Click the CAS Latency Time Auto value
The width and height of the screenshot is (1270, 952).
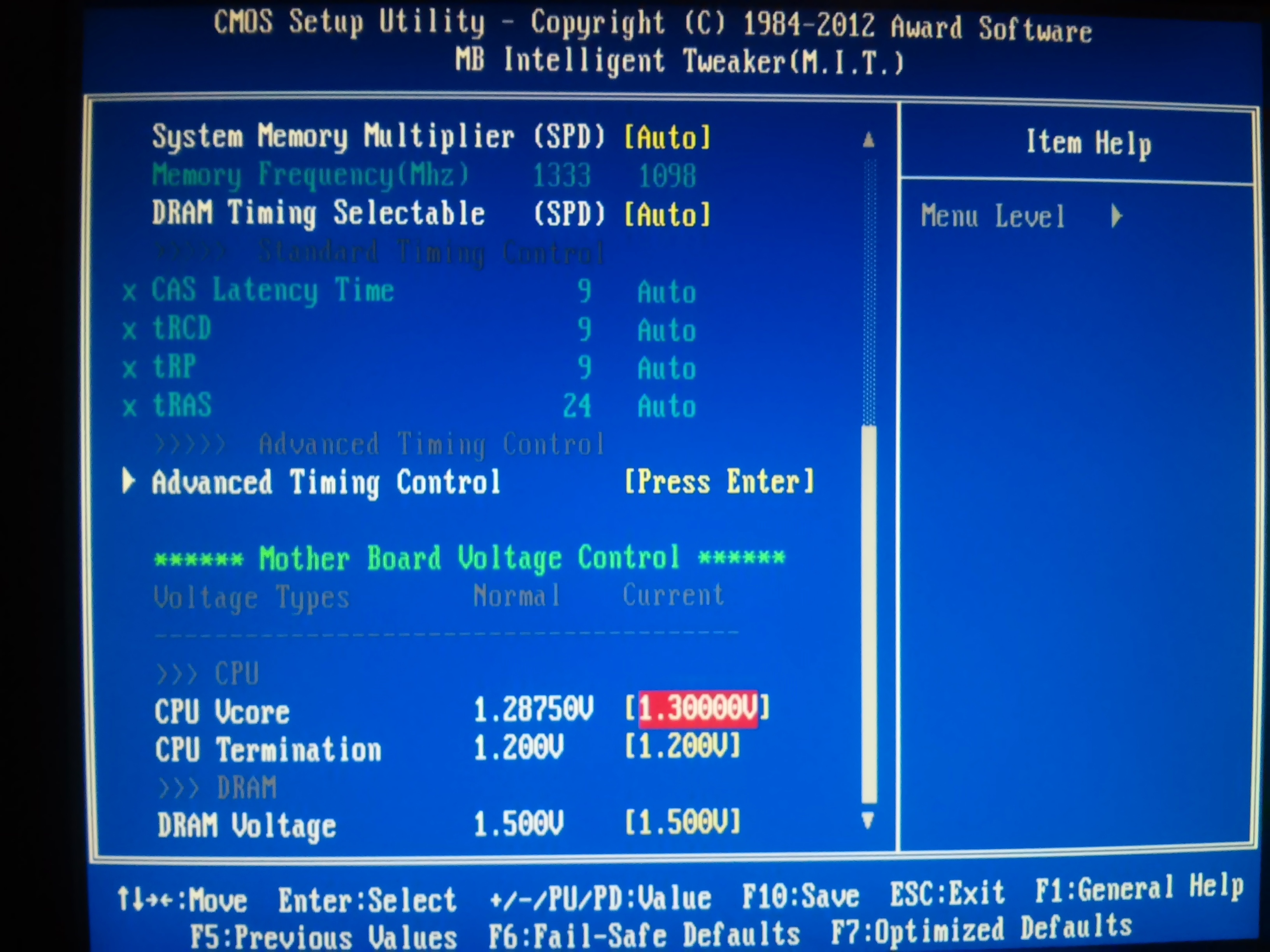(667, 292)
